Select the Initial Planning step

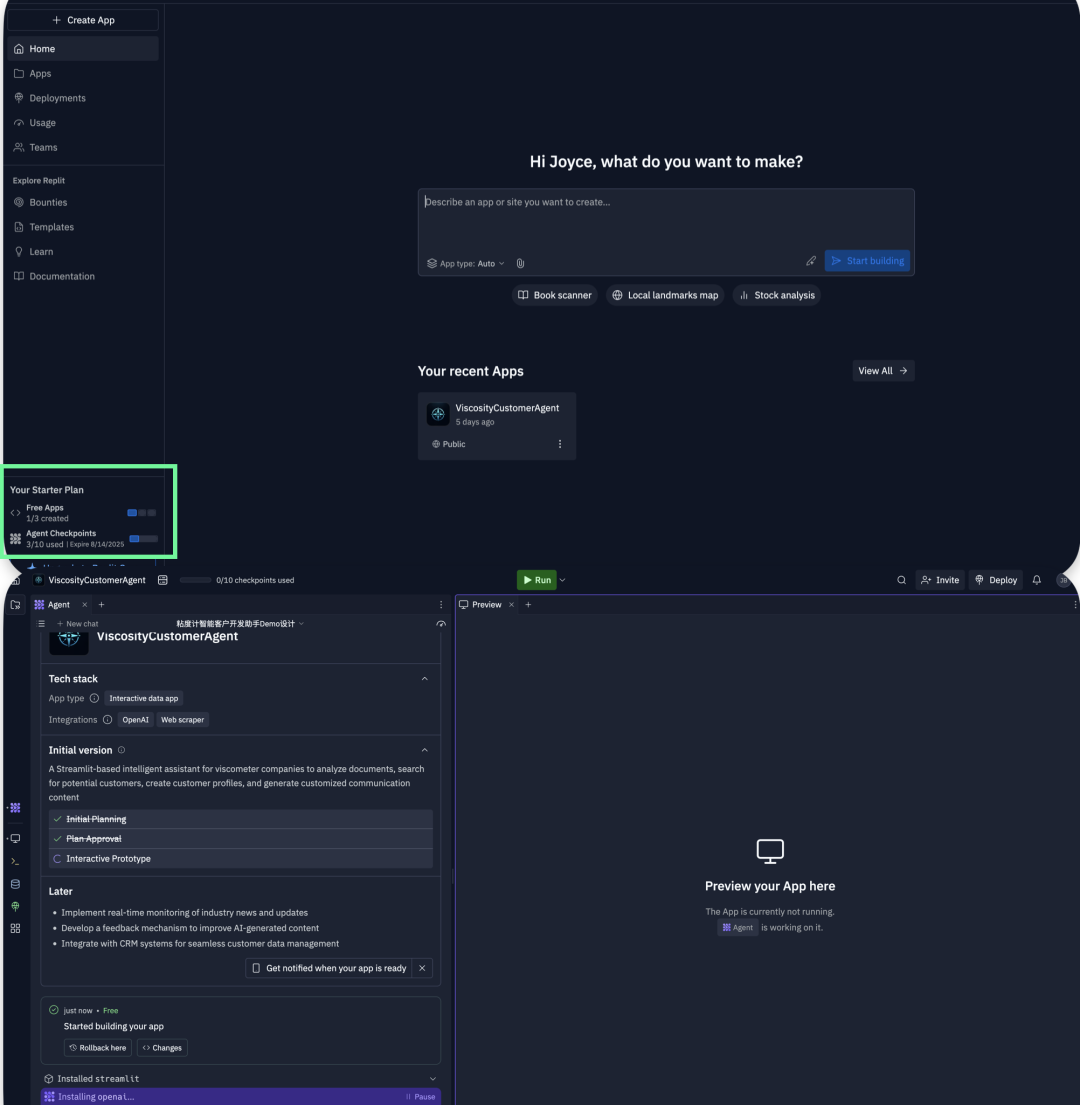(240, 819)
